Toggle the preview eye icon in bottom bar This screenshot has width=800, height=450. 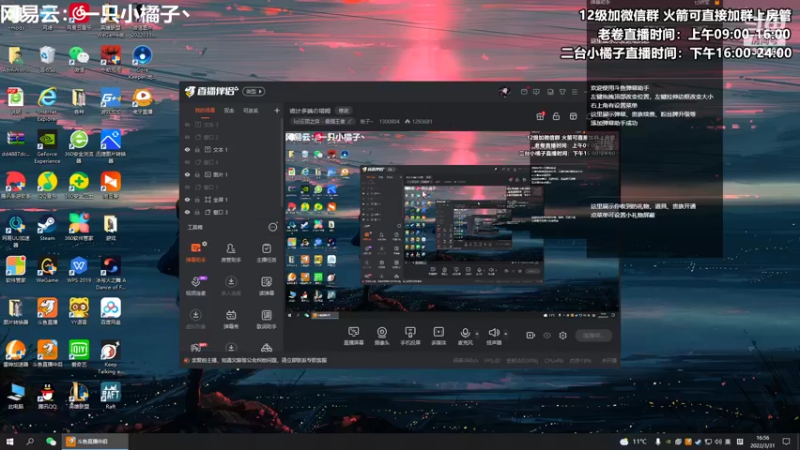547,335
